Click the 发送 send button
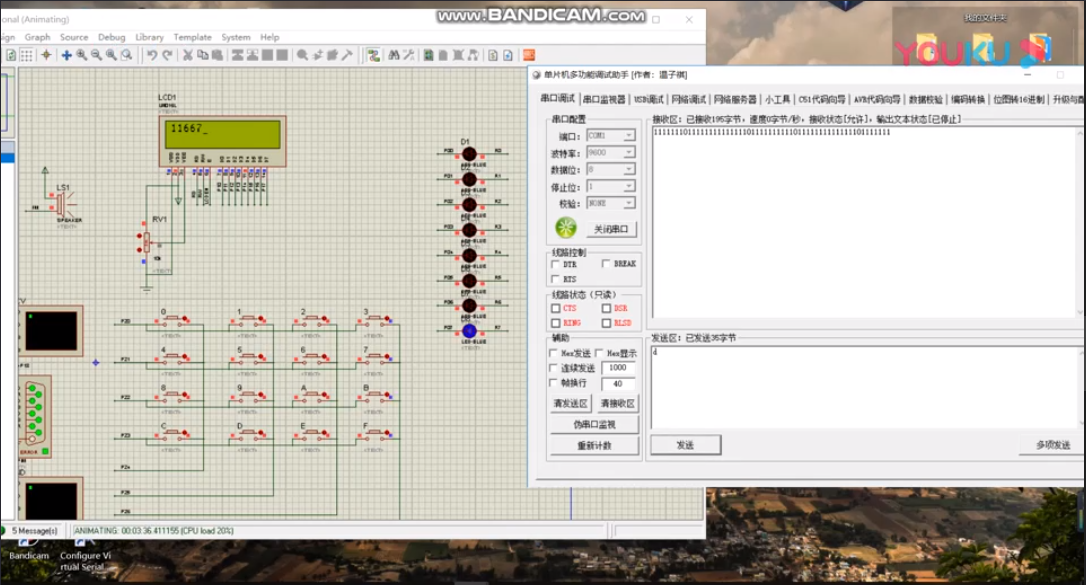The image size is (1086, 585). pyautogui.click(x=685, y=445)
